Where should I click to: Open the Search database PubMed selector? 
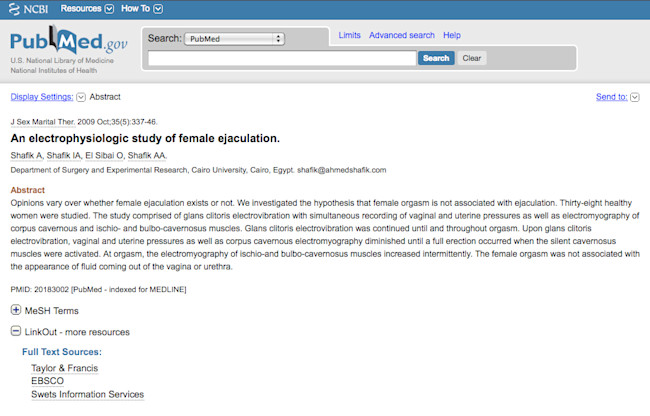[234, 39]
